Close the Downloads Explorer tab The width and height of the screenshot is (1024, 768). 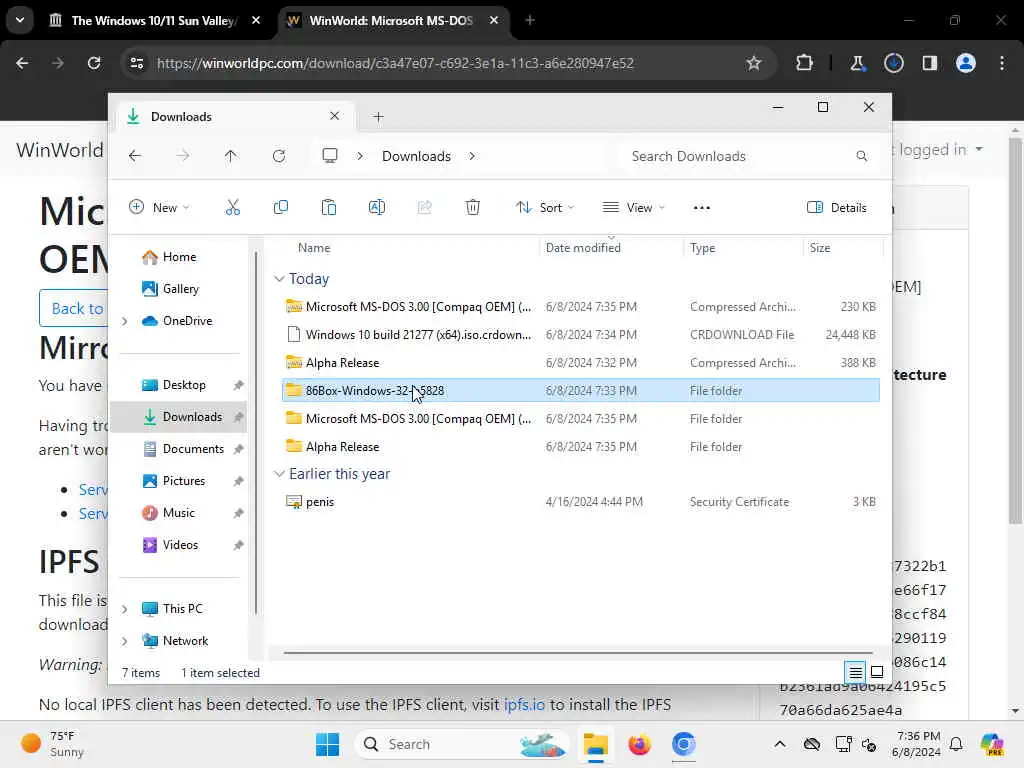point(334,116)
